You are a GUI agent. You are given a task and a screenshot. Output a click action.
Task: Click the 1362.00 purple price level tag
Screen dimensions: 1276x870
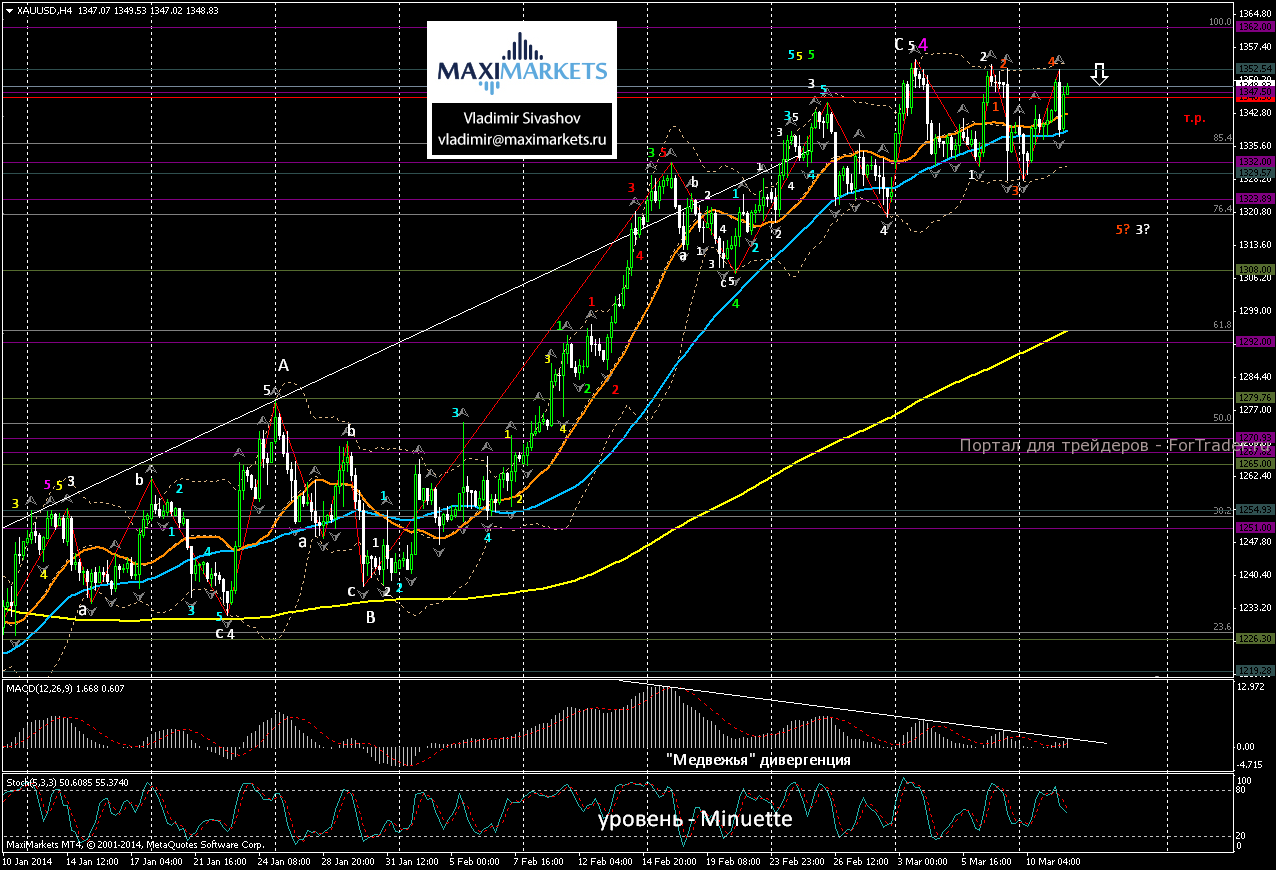pos(1254,29)
